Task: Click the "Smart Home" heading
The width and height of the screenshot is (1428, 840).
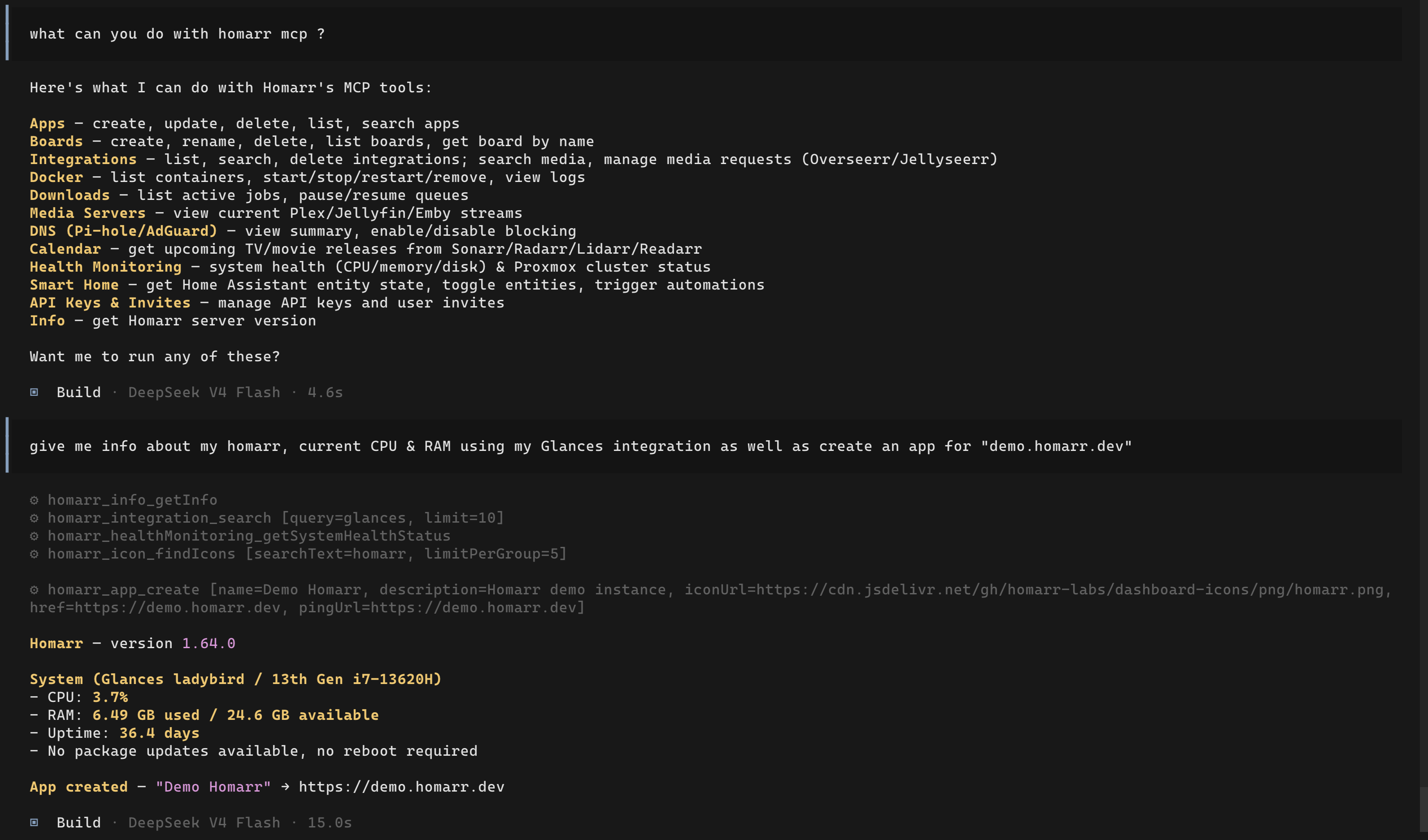Action: tap(74, 285)
